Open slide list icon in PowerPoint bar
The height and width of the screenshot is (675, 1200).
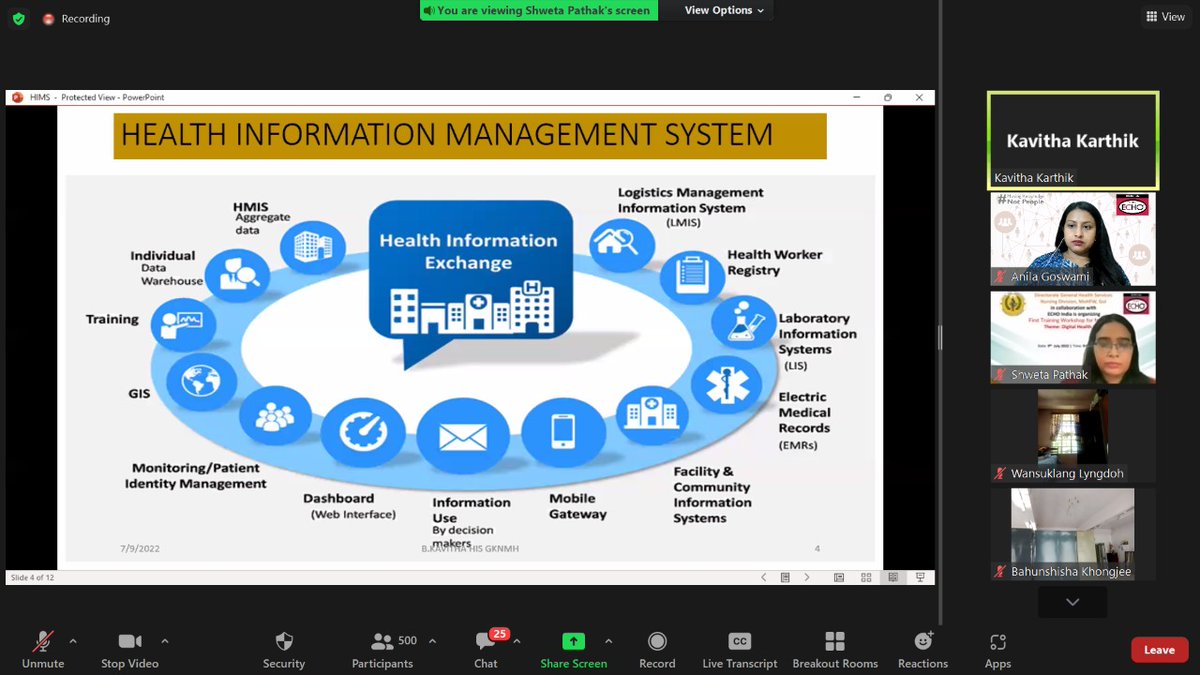click(785, 577)
